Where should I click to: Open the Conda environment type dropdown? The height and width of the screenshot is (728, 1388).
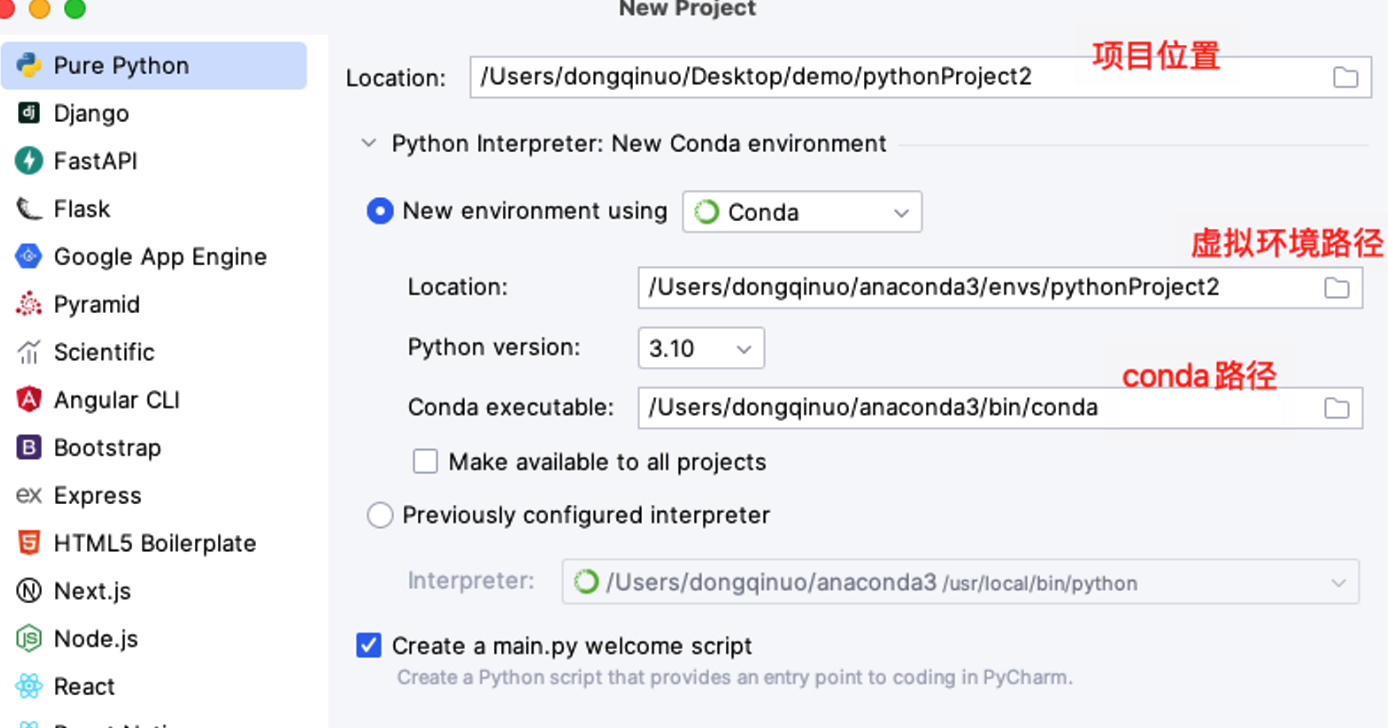tap(801, 212)
